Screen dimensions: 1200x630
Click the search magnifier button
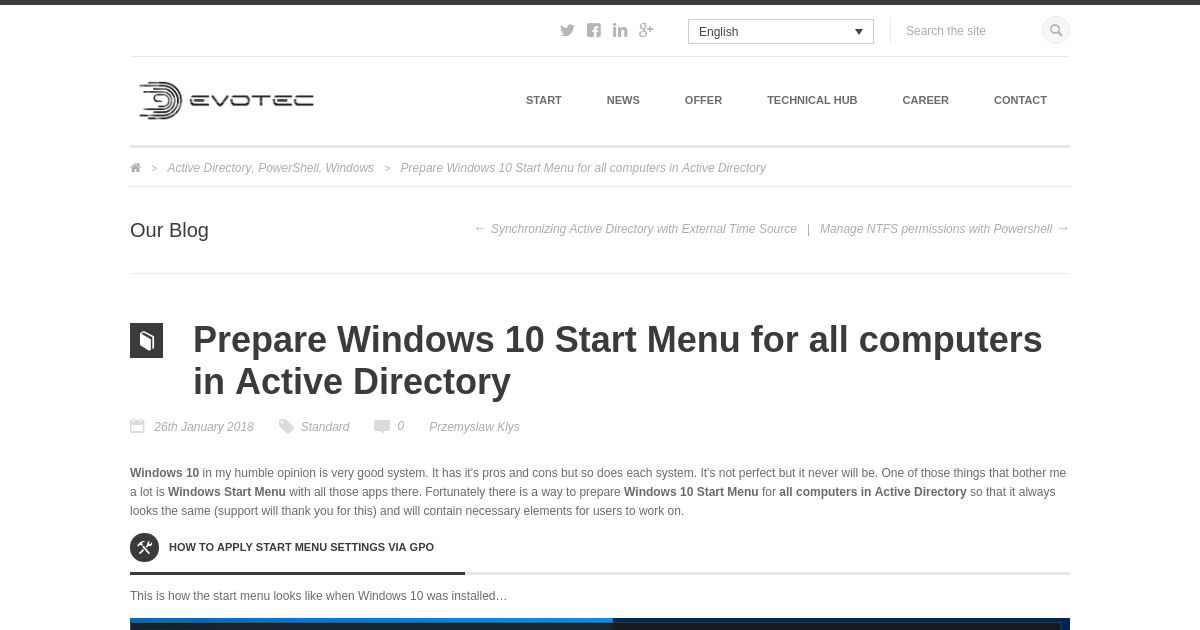coord(1056,30)
